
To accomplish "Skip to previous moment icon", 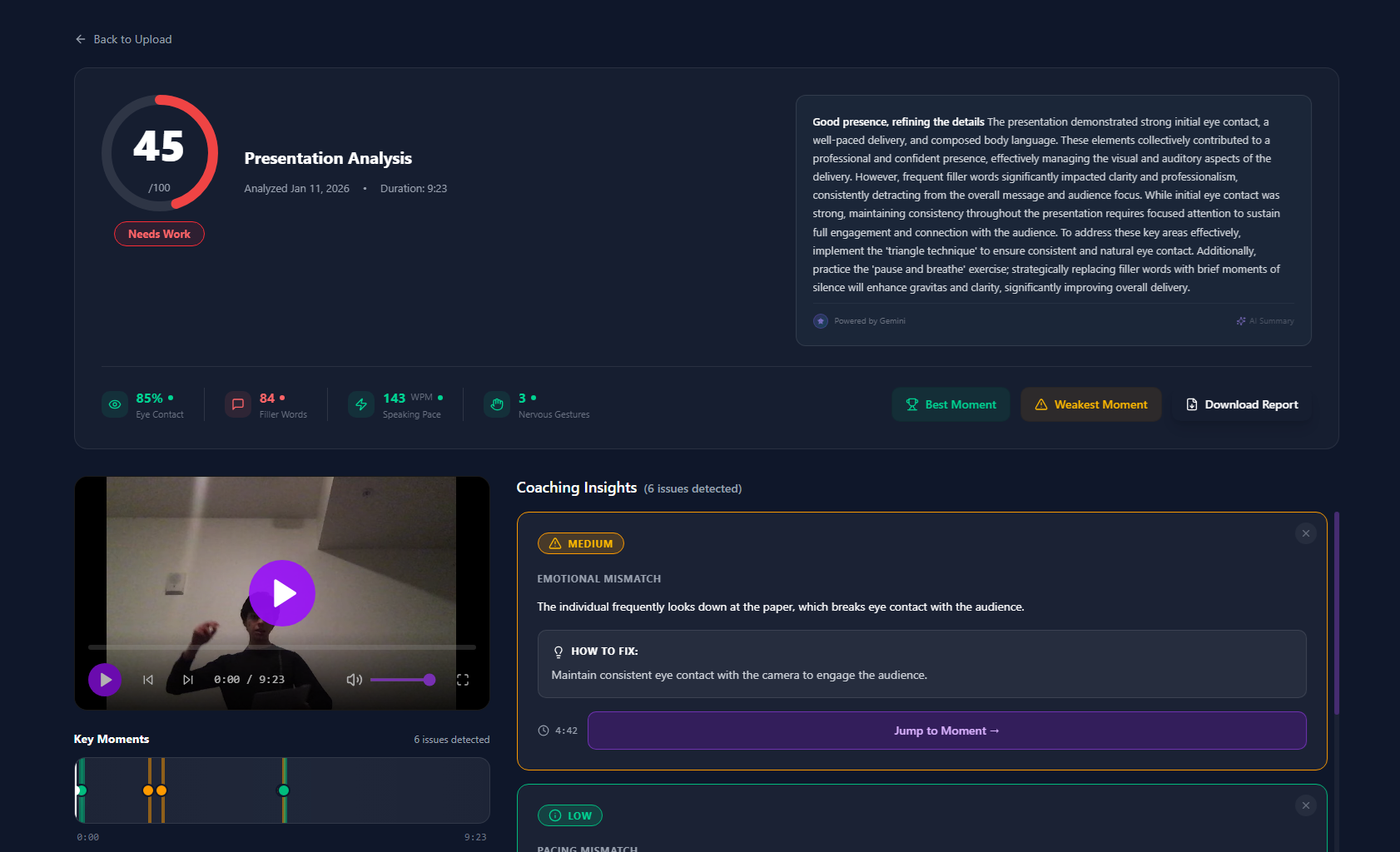I will coord(148,680).
